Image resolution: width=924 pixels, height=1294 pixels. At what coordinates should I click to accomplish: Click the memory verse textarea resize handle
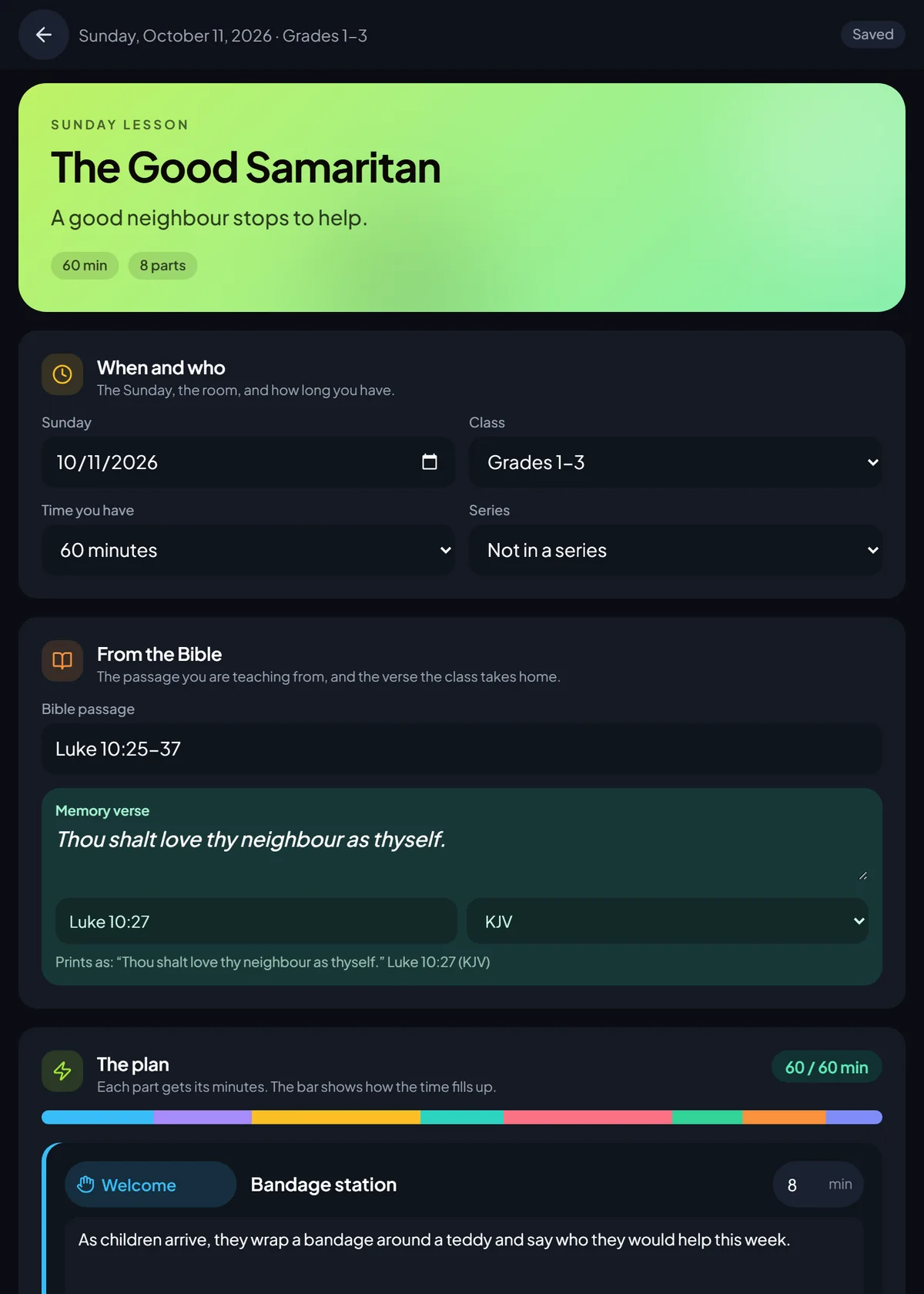point(862,875)
